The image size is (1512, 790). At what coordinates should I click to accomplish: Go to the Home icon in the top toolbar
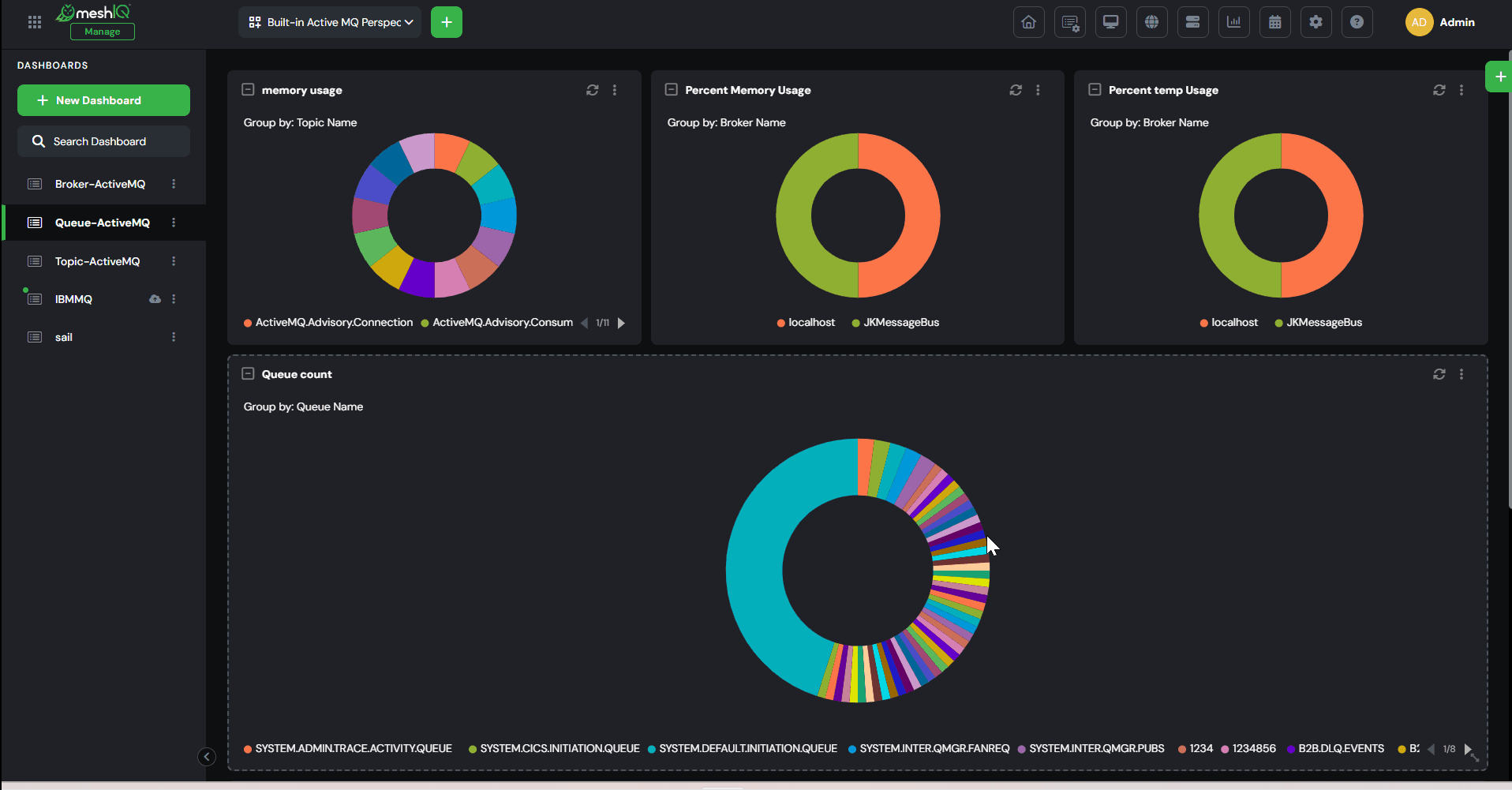click(x=1029, y=22)
